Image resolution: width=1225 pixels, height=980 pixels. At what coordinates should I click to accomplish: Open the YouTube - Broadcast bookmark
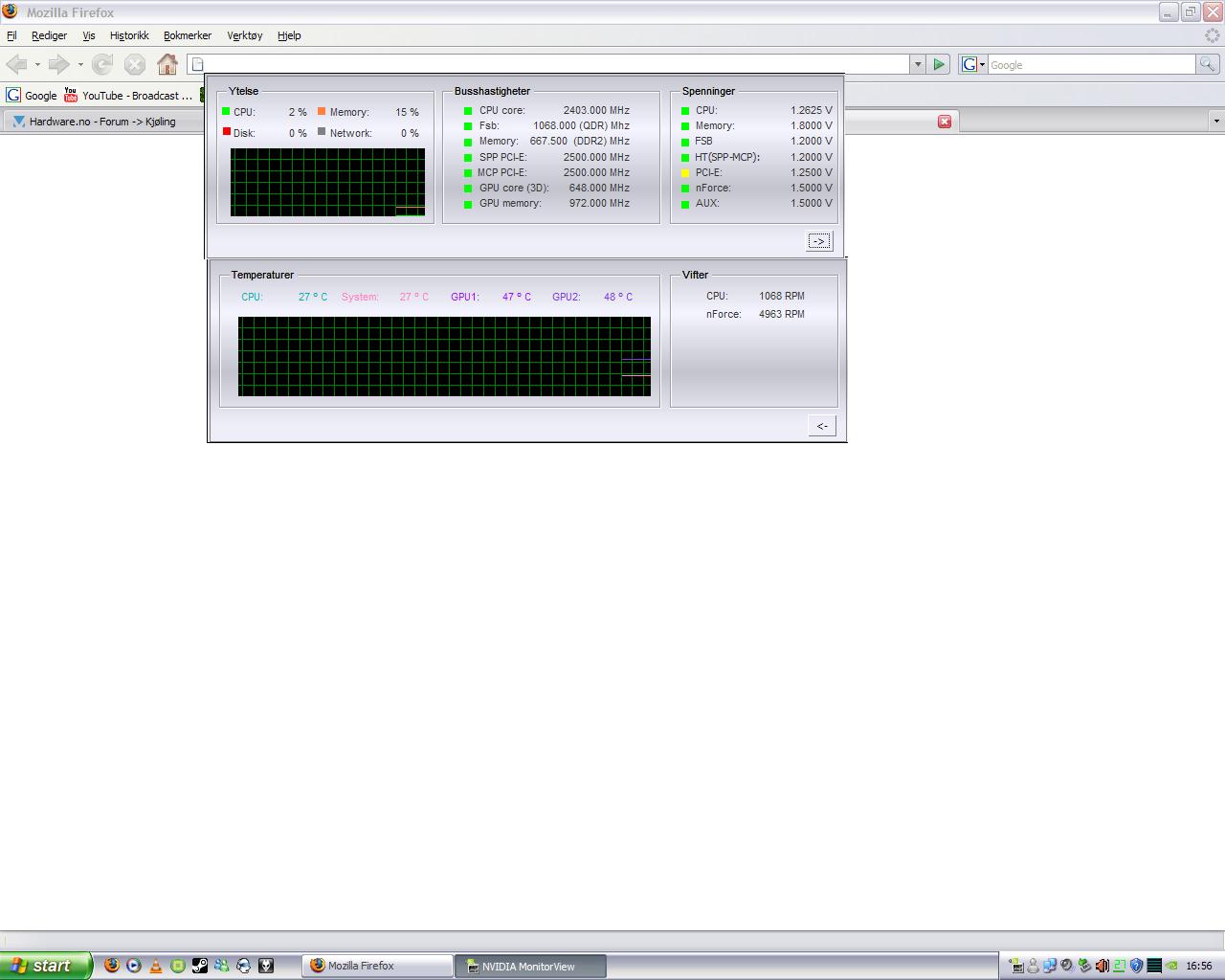(x=129, y=96)
